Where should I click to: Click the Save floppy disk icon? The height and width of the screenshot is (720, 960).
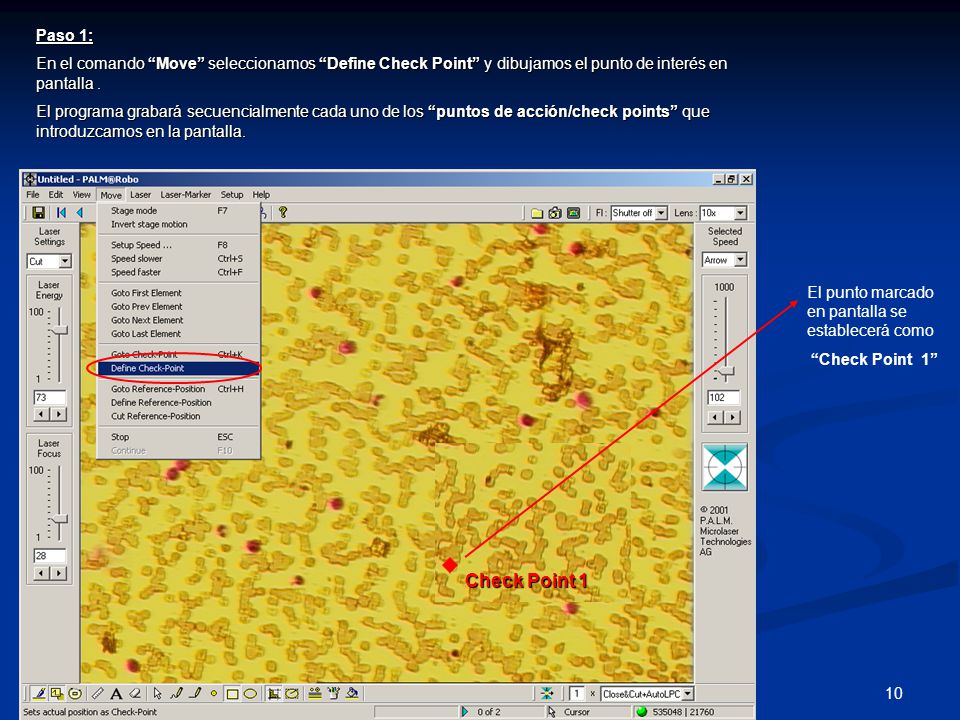[x=39, y=212]
